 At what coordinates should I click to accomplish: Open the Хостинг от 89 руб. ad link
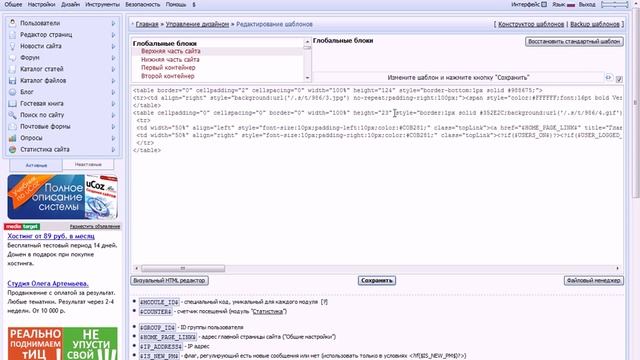(x=51, y=236)
